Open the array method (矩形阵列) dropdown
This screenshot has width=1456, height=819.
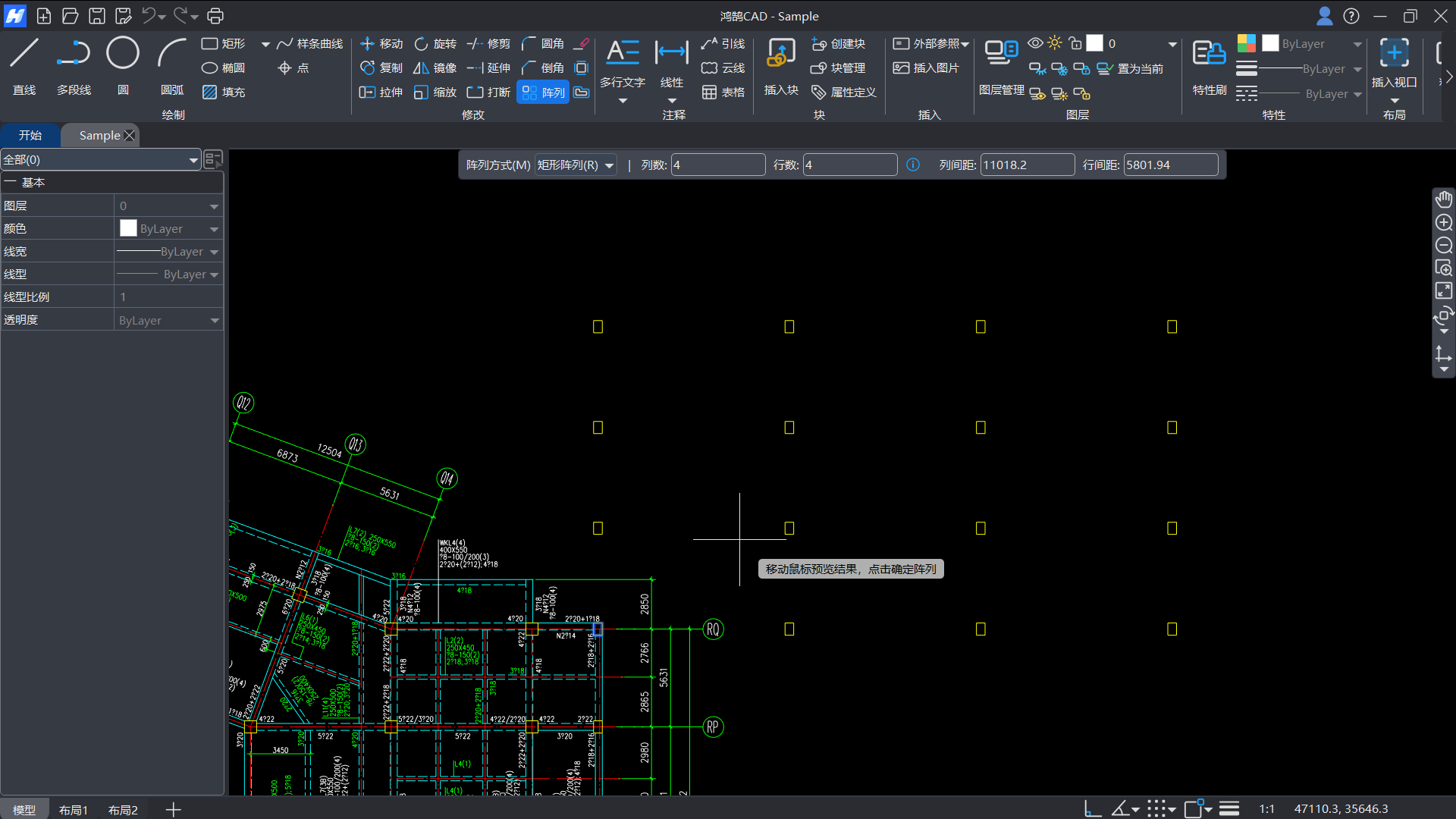tap(576, 165)
